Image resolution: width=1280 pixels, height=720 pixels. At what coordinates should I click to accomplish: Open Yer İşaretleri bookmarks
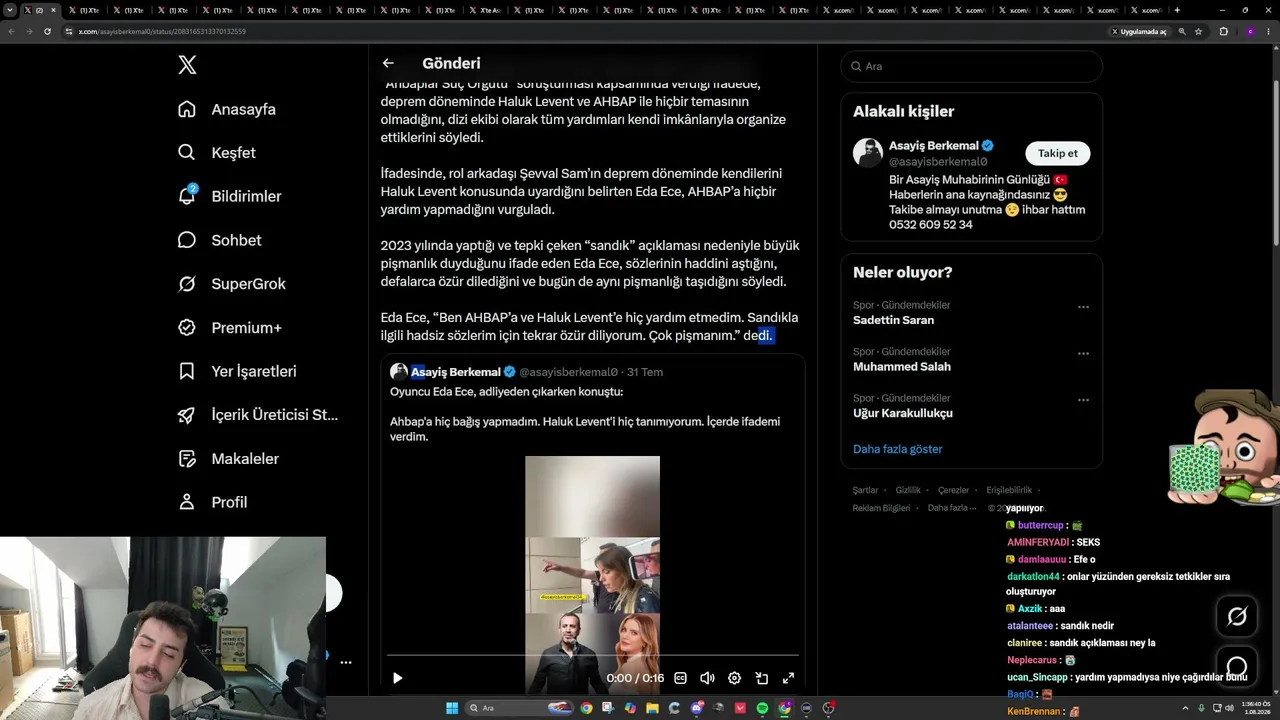(x=237, y=371)
